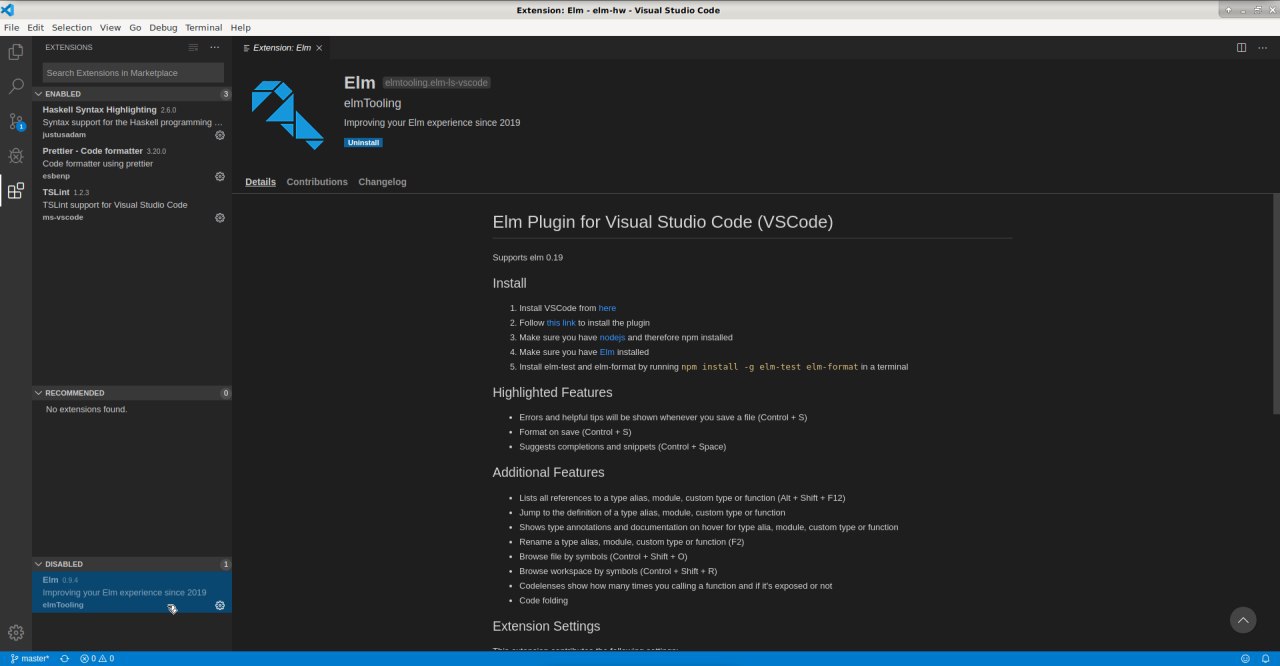The width and height of the screenshot is (1280, 666).
Task: Click the synchronize changes status icon
Action: [65, 658]
